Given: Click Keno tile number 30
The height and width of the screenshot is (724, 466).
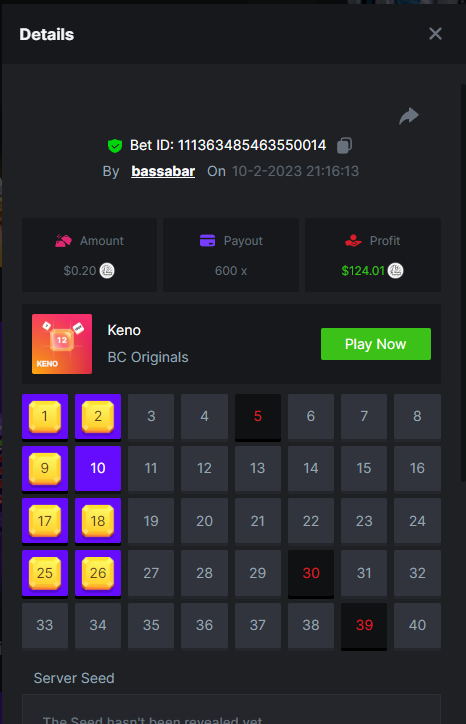Looking at the screenshot, I should 311,573.
